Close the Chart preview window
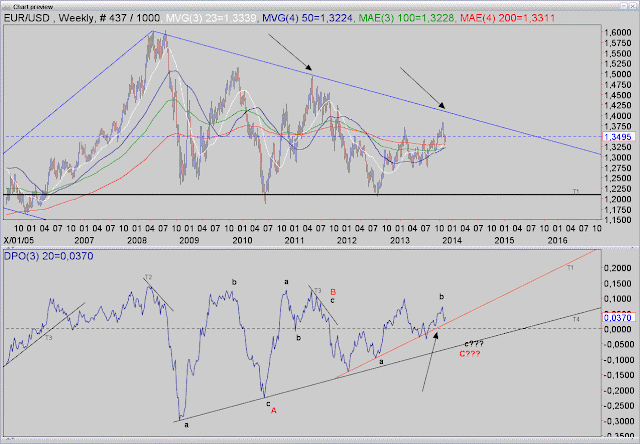Image resolution: width=640 pixels, height=444 pixels. (x=634, y=6)
